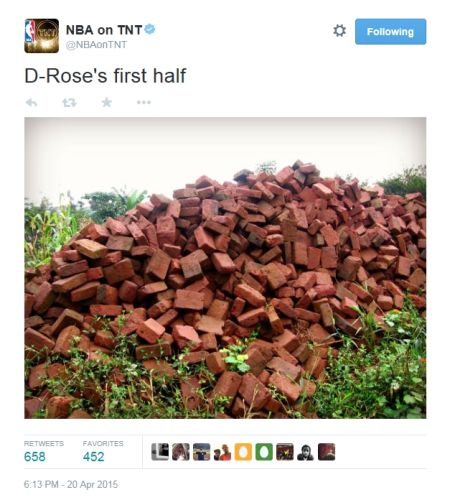The height and width of the screenshot is (500, 450).
Task: Click the reply arrow icon
Action: click(x=32, y=103)
